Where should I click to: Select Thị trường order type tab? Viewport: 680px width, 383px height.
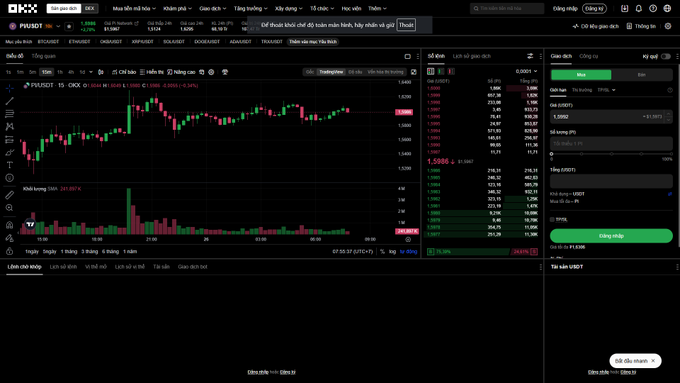[582, 90]
